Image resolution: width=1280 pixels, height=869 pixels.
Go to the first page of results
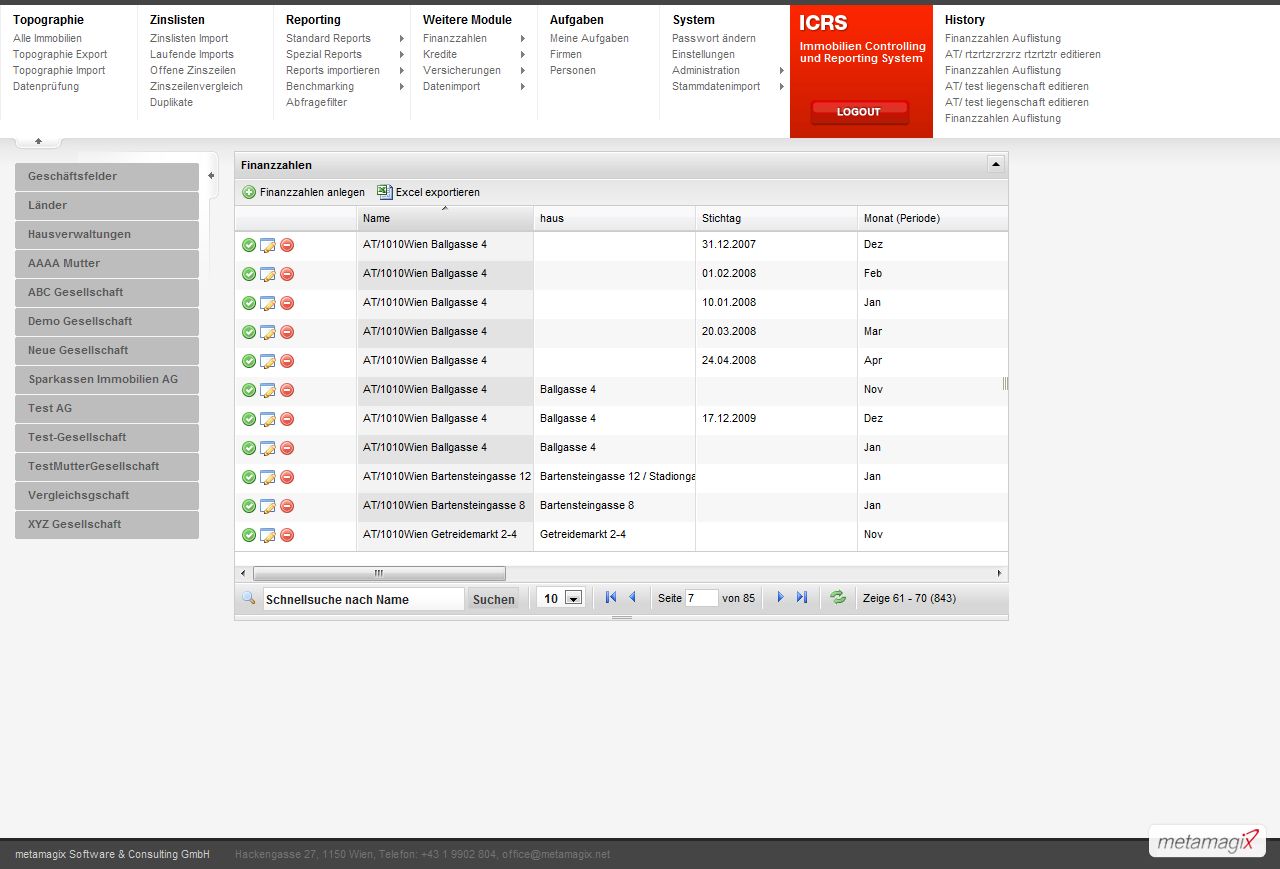[611, 597]
